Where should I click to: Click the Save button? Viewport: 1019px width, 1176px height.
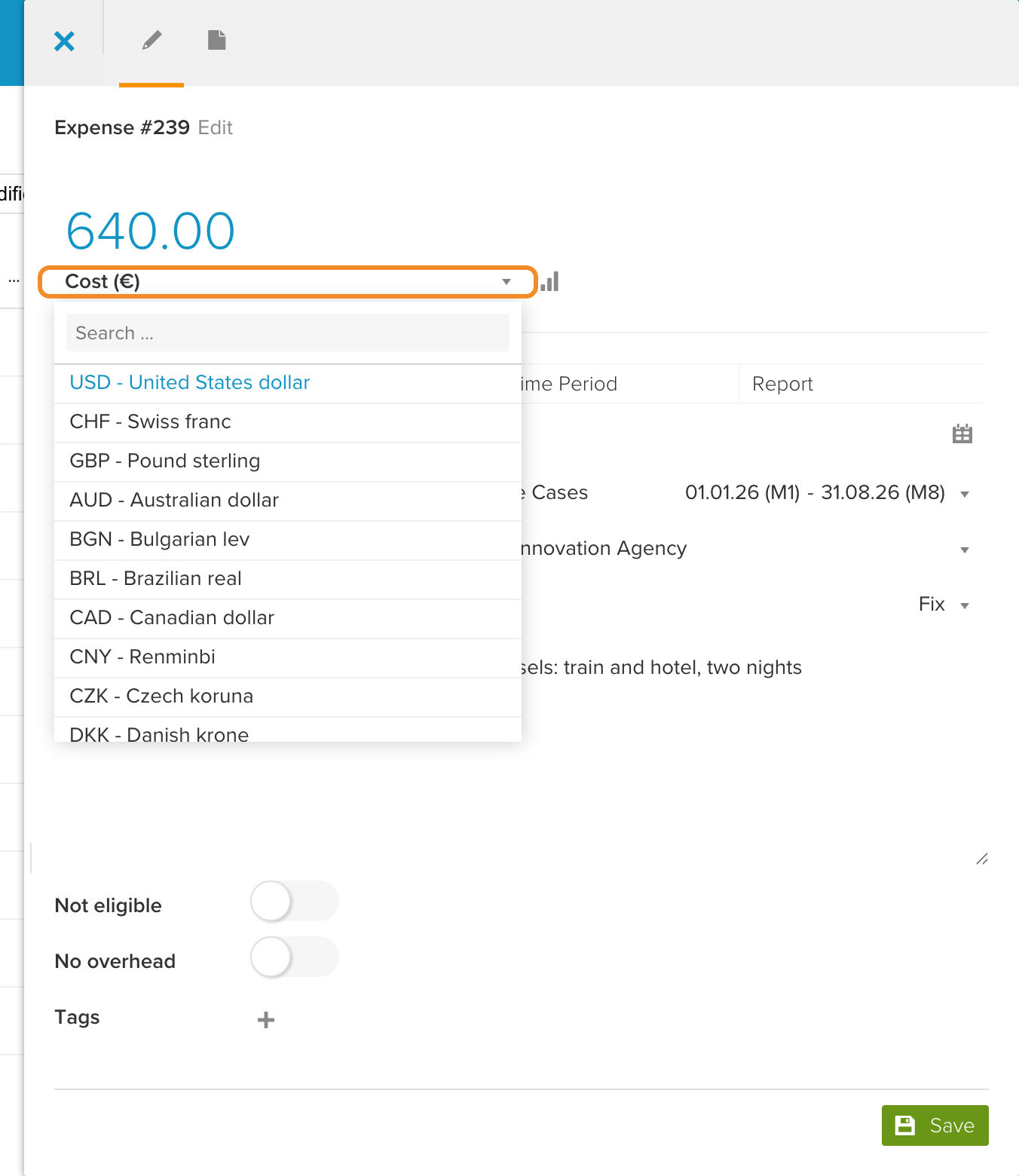tap(935, 1125)
